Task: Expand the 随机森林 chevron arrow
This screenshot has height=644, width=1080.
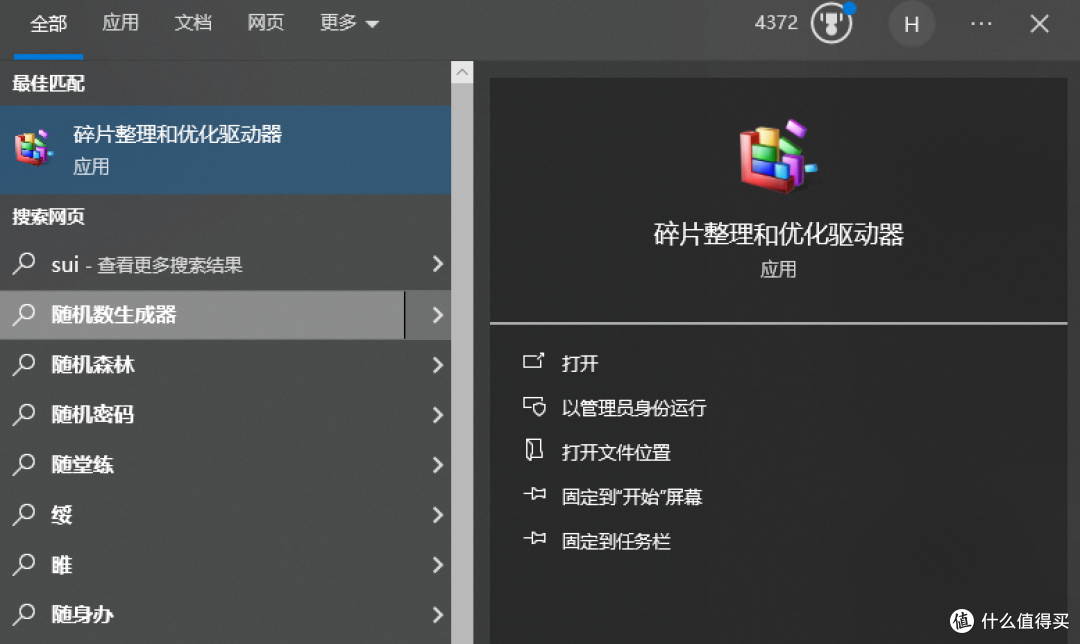Action: coord(437,365)
